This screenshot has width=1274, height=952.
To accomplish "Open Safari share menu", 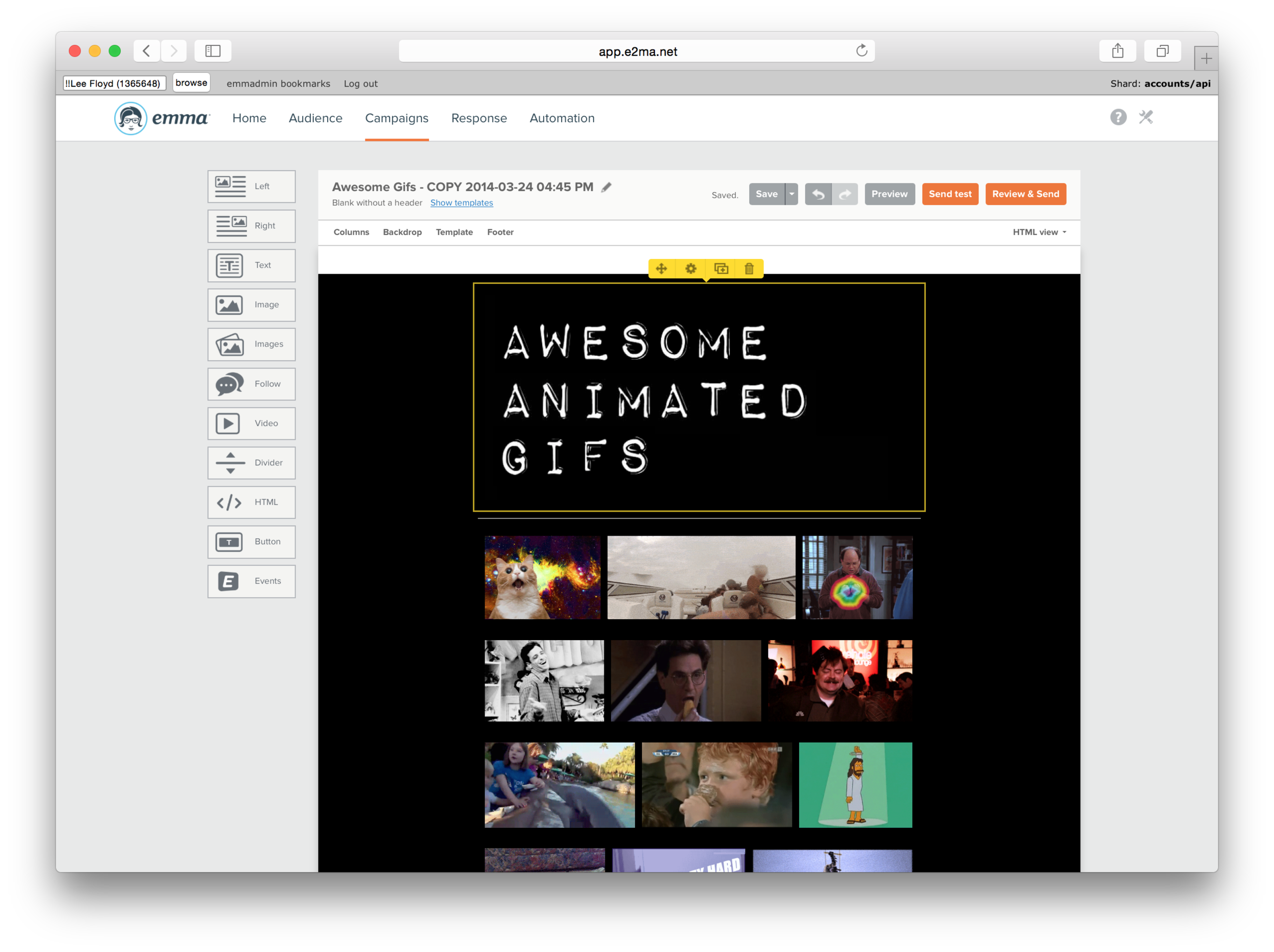I will (x=1118, y=50).
